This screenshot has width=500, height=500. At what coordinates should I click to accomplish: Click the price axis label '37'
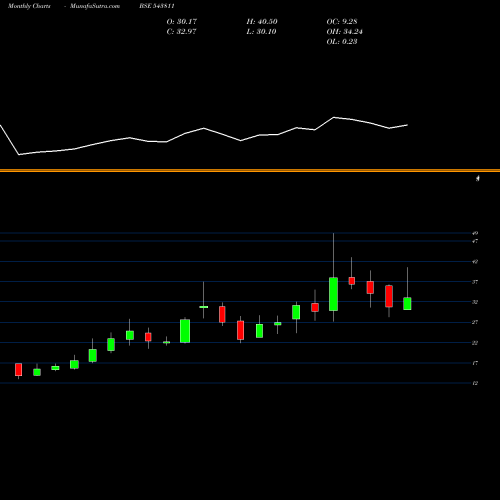[x=475, y=282]
